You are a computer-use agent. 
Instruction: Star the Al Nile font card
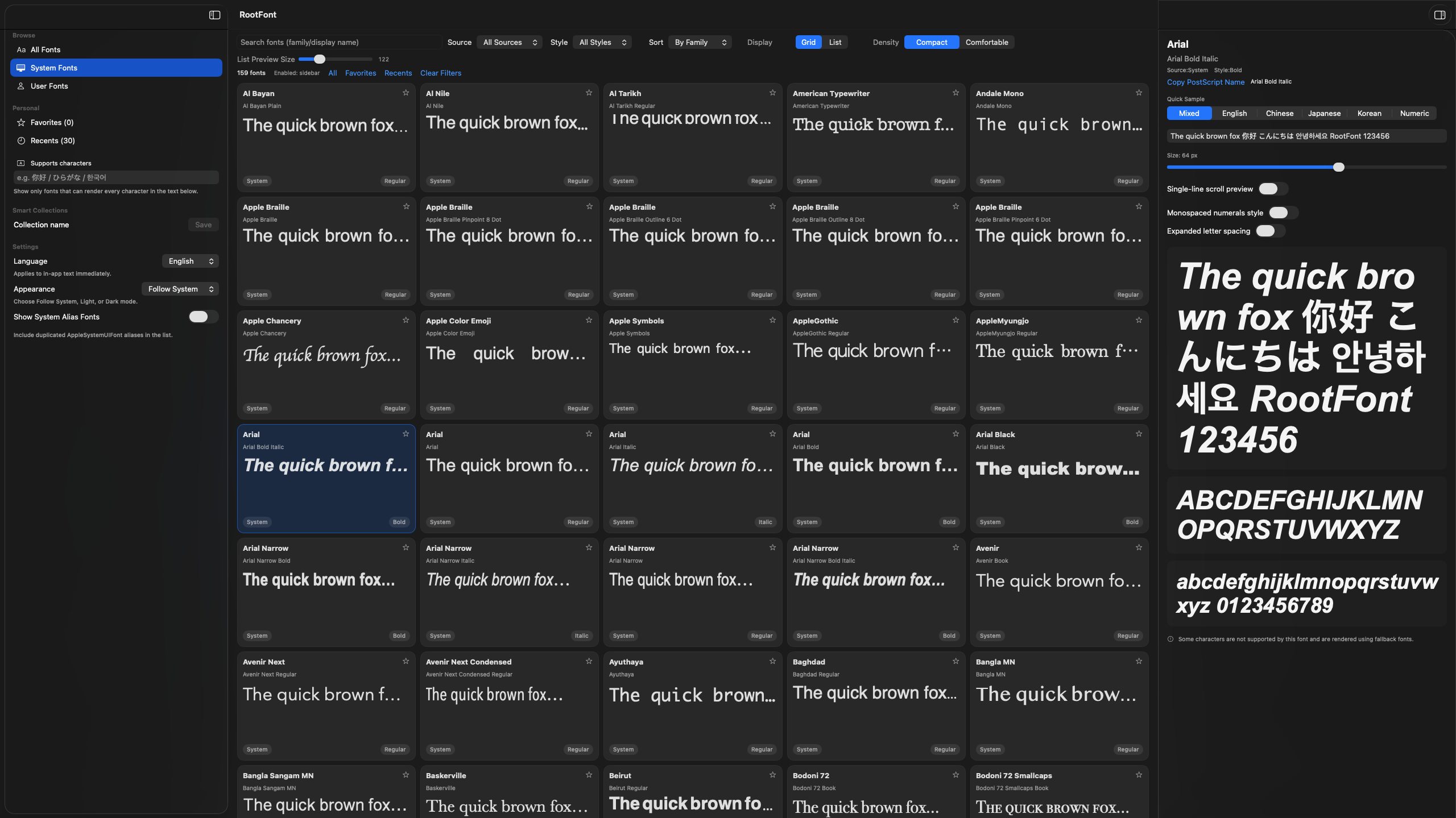click(589, 93)
